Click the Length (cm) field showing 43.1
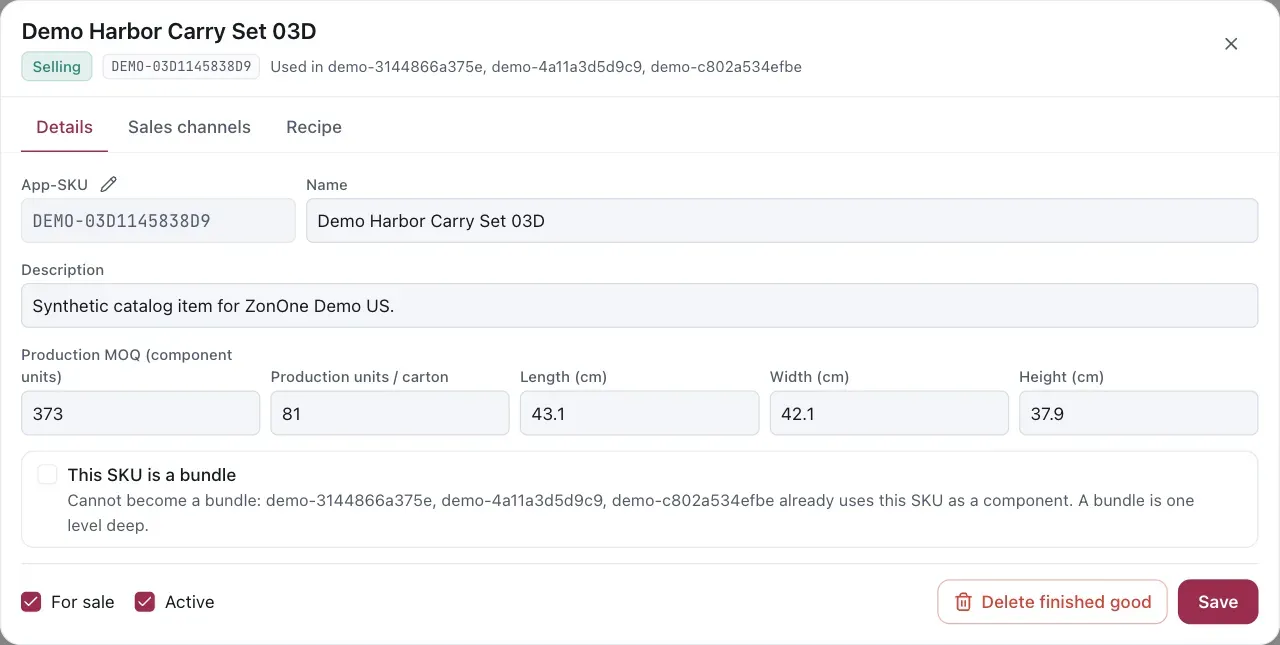Image resolution: width=1280 pixels, height=645 pixels. click(640, 413)
